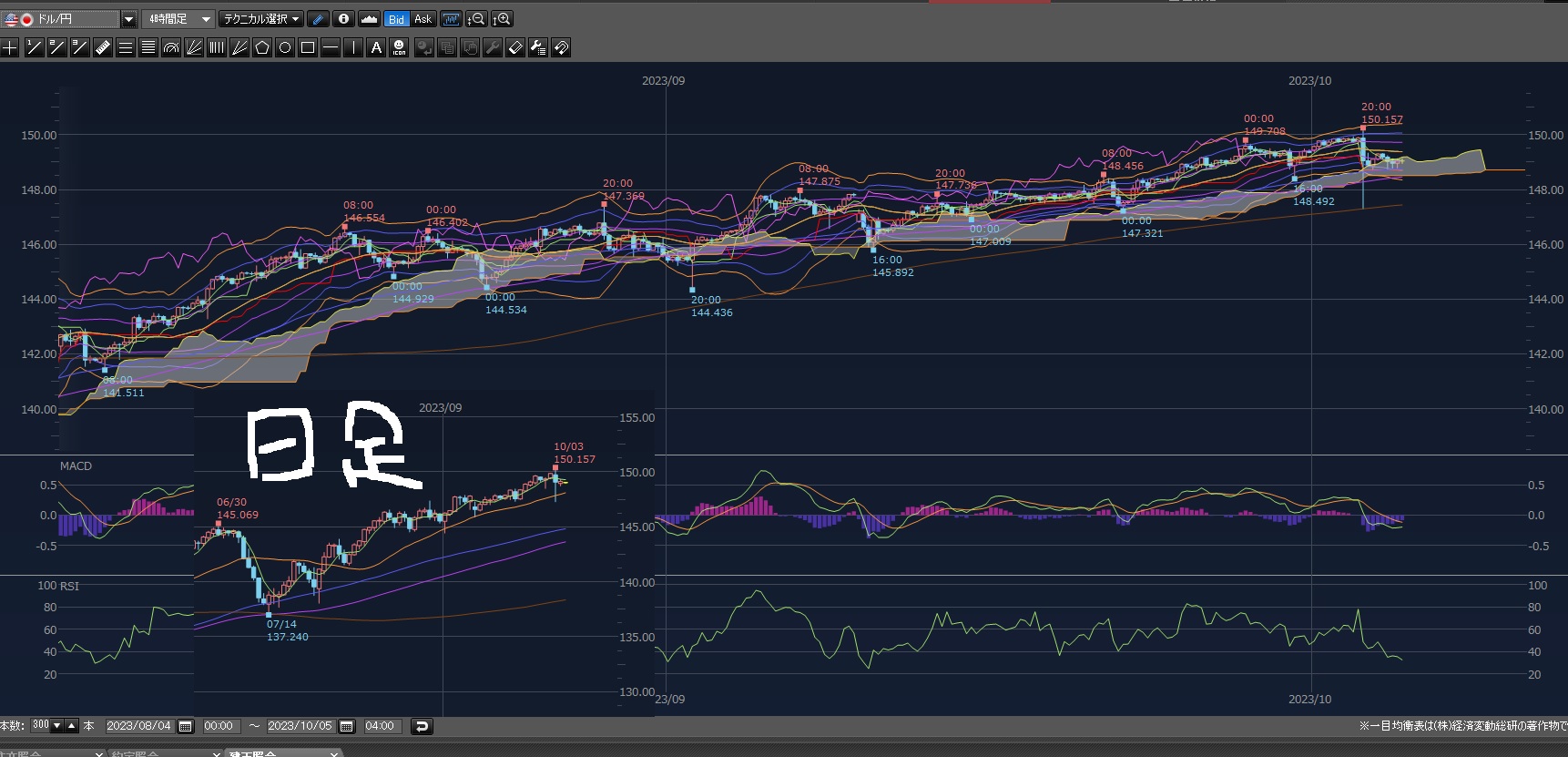Click the zoom in magnifier icon
Image resolution: width=1568 pixels, height=757 pixels.
coord(502,19)
